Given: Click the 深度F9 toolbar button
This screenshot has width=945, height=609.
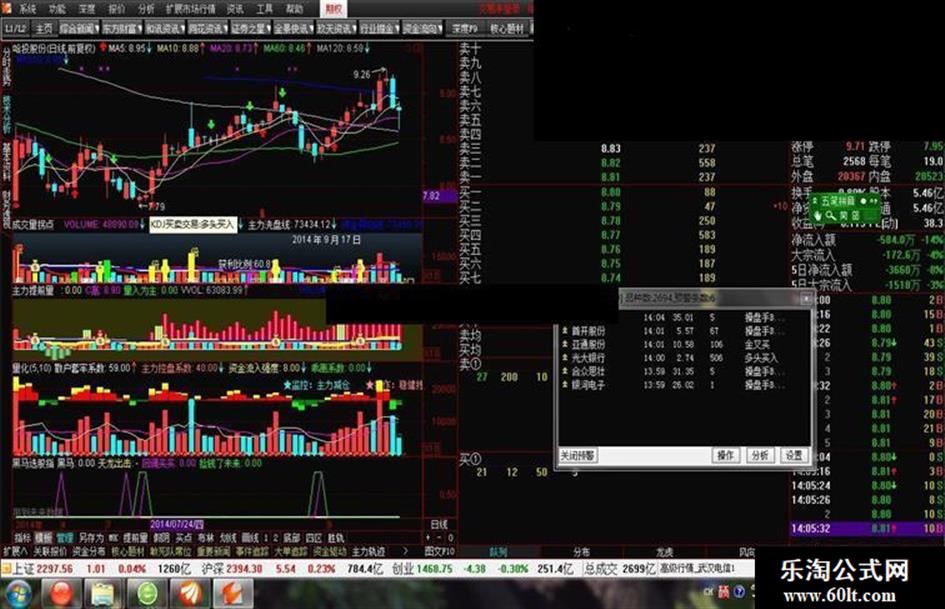Looking at the screenshot, I should coord(465,28).
